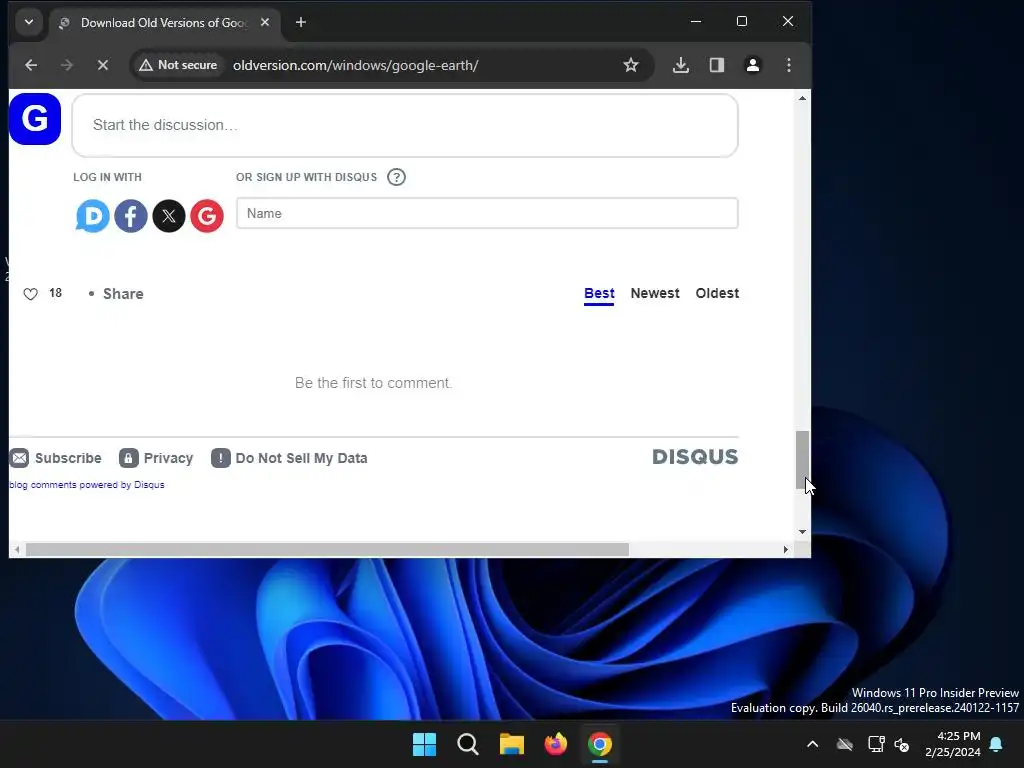Sort comments by Best

tap(599, 293)
